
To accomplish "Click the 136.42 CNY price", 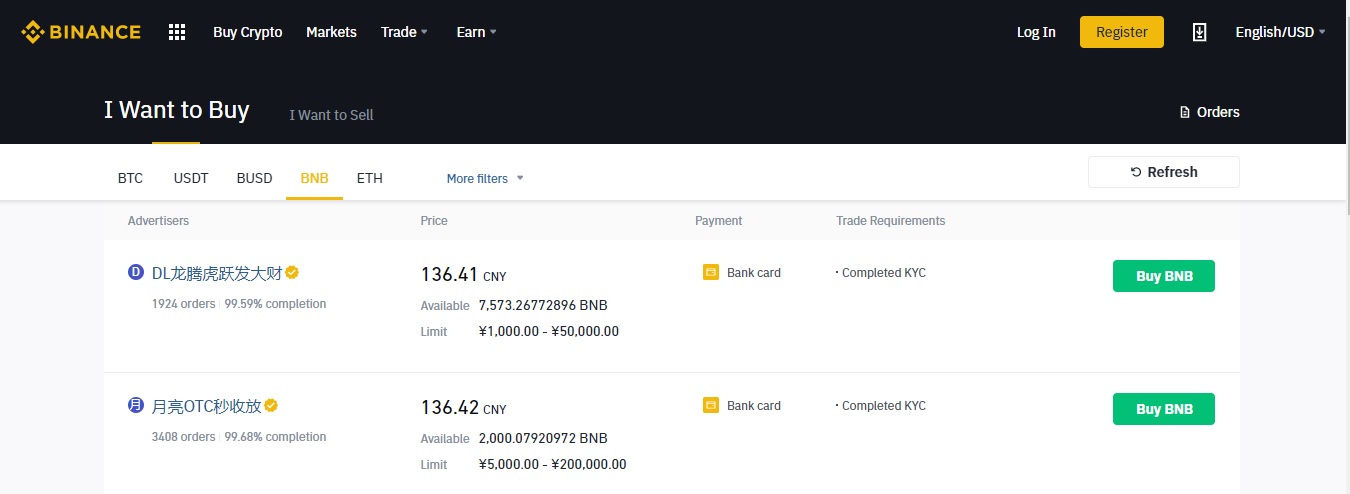I will 464,408.
